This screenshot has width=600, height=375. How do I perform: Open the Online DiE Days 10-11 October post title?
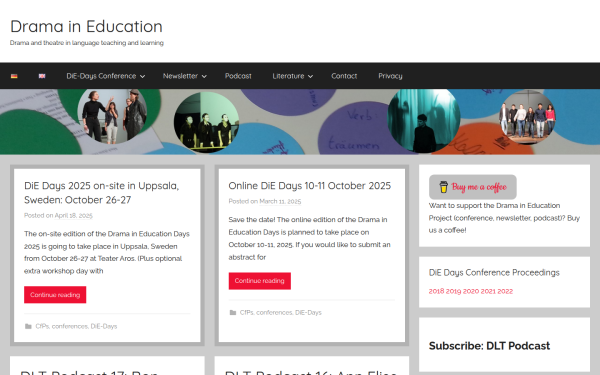pyautogui.click(x=310, y=186)
